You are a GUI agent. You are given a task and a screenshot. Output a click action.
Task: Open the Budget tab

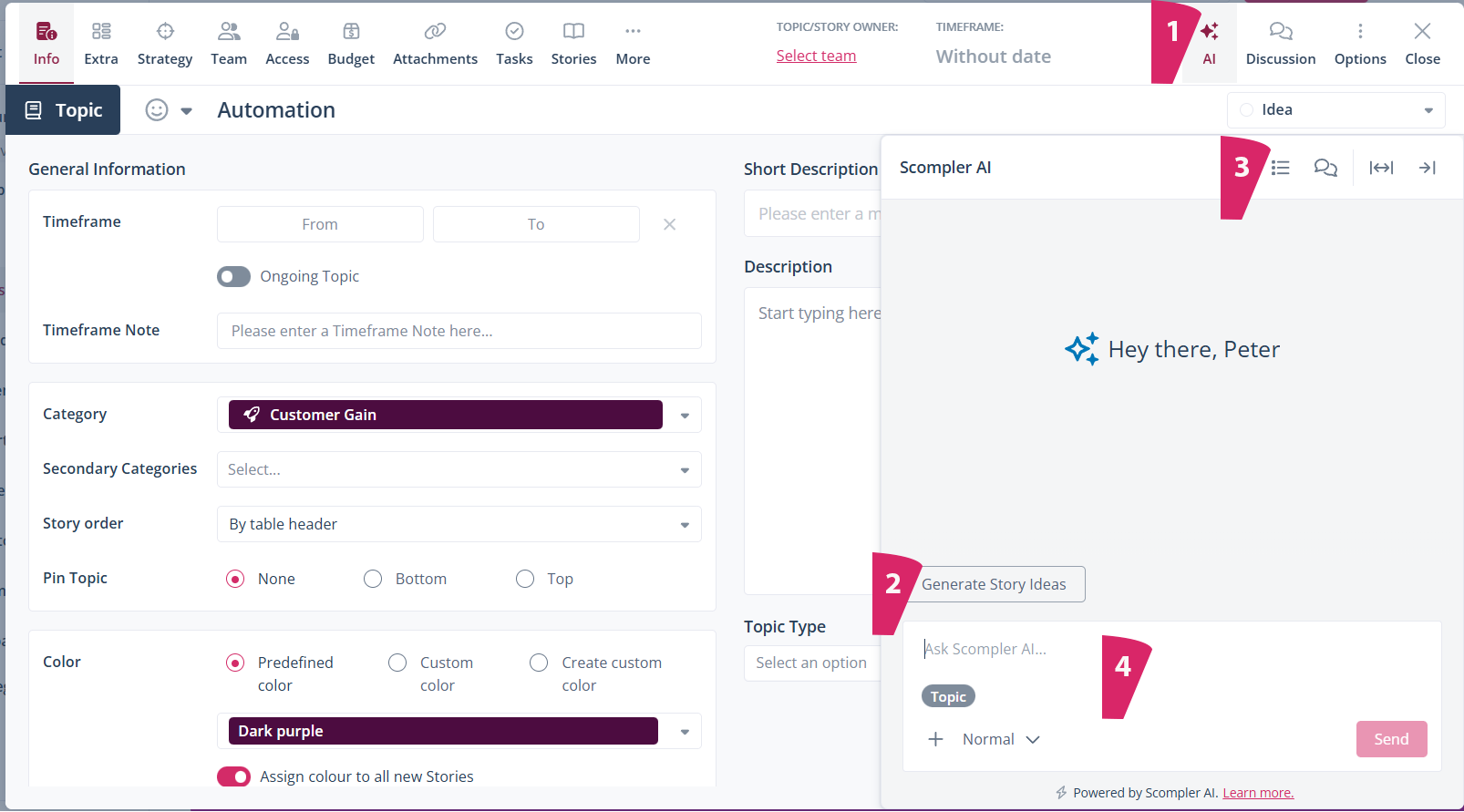coord(351,43)
